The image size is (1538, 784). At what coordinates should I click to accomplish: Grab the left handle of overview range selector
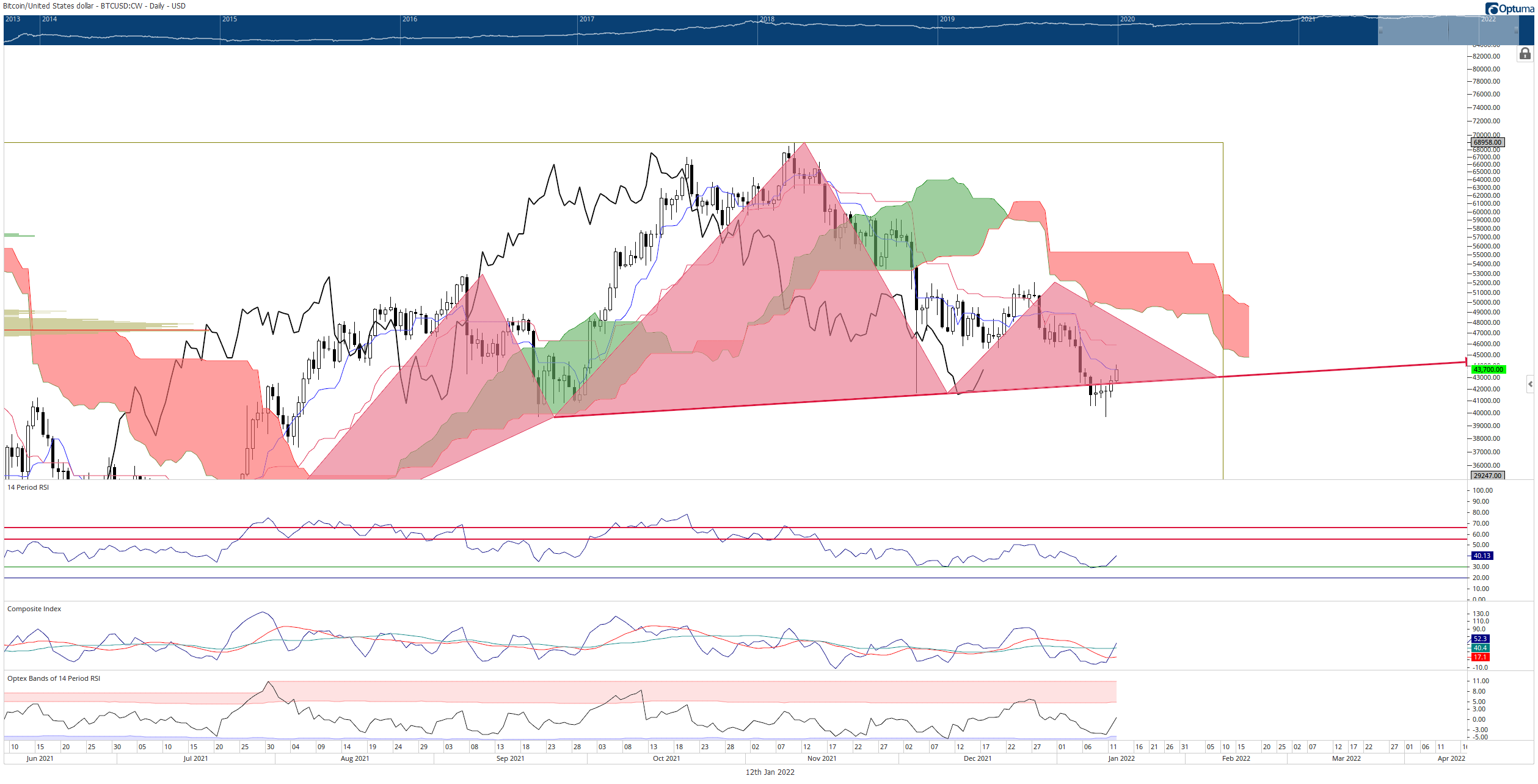(1380, 30)
